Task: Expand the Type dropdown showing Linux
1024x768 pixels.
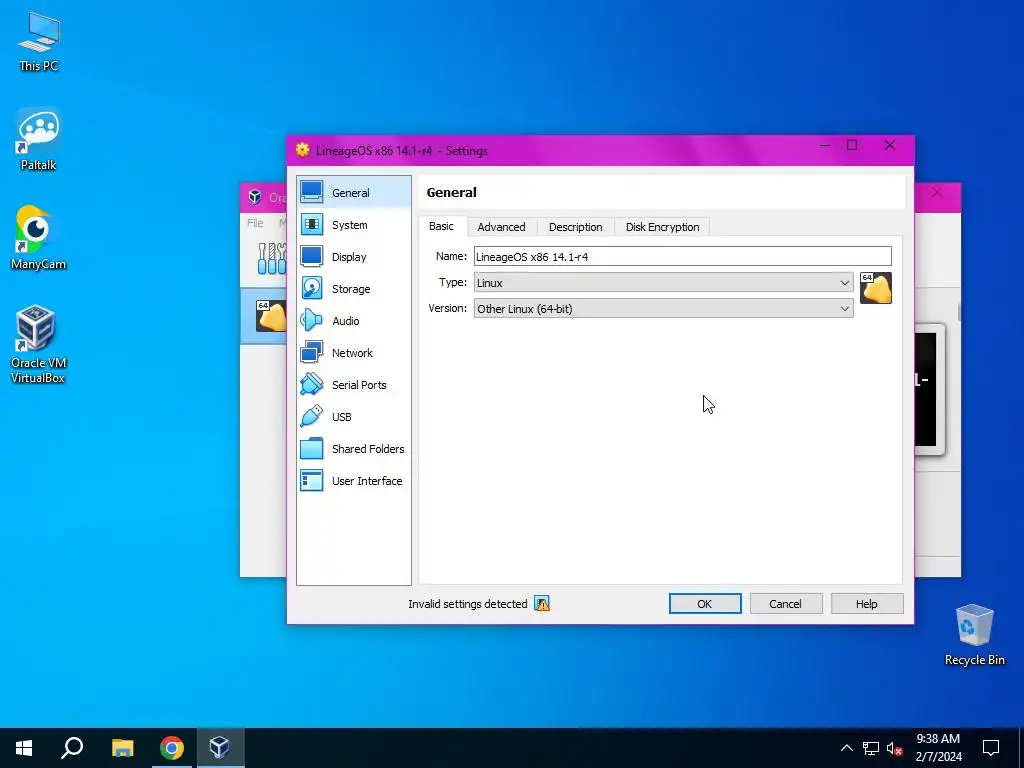Action: coord(664,283)
